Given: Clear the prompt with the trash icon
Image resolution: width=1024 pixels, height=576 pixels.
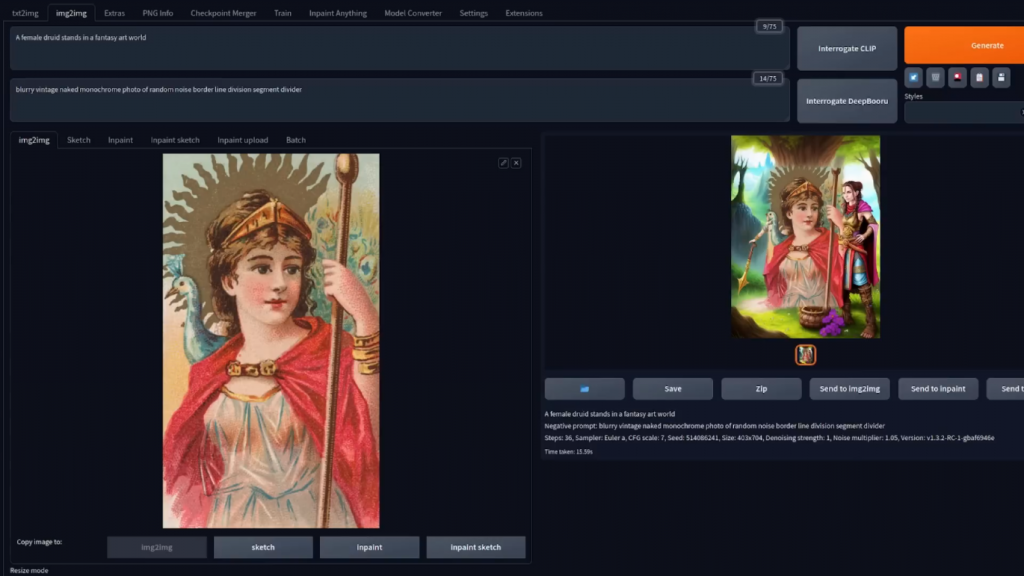Looking at the screenshot, I should (x=936, y=77).
